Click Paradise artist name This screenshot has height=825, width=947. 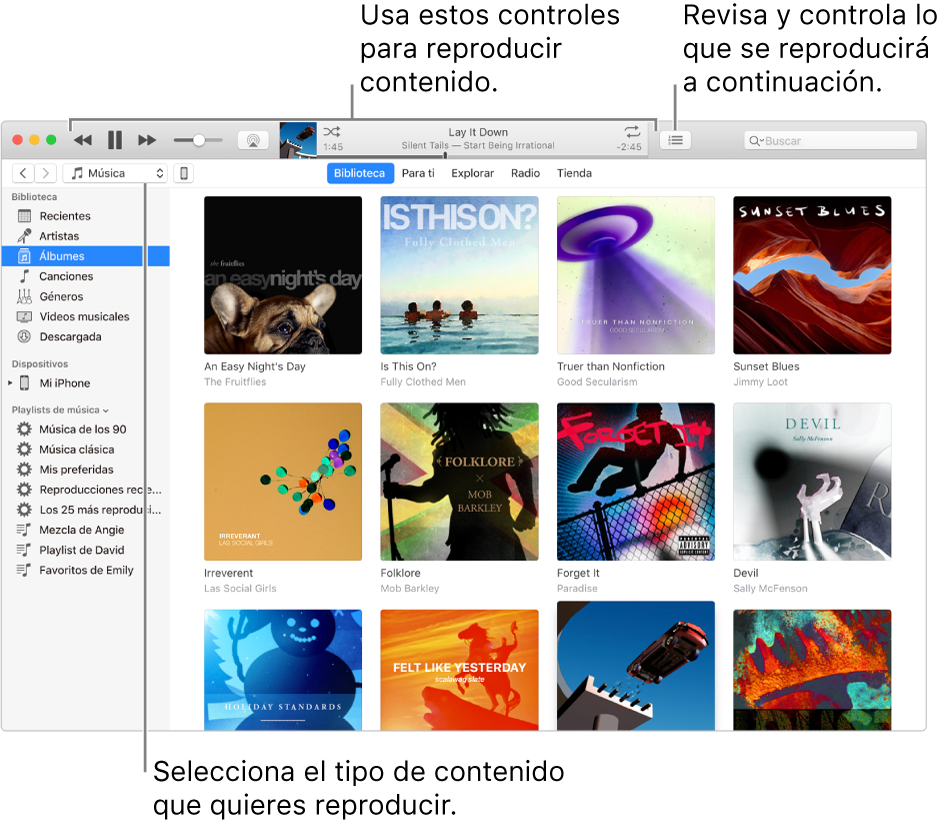coord(577,588)
